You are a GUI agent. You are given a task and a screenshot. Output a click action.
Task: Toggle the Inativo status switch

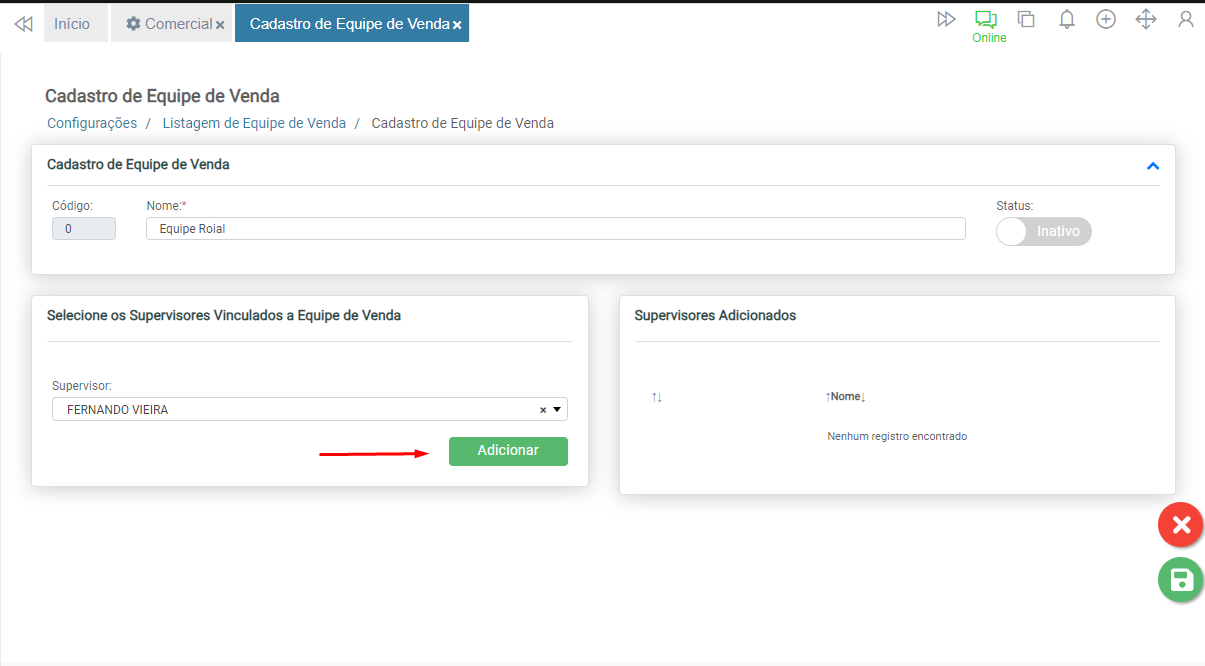(x=1043, y=231)
